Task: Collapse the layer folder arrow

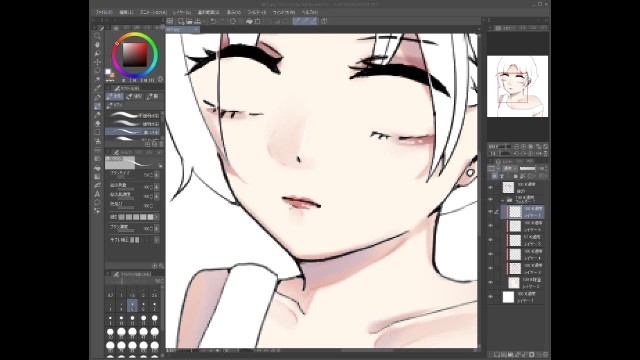Action: point(502,200)
